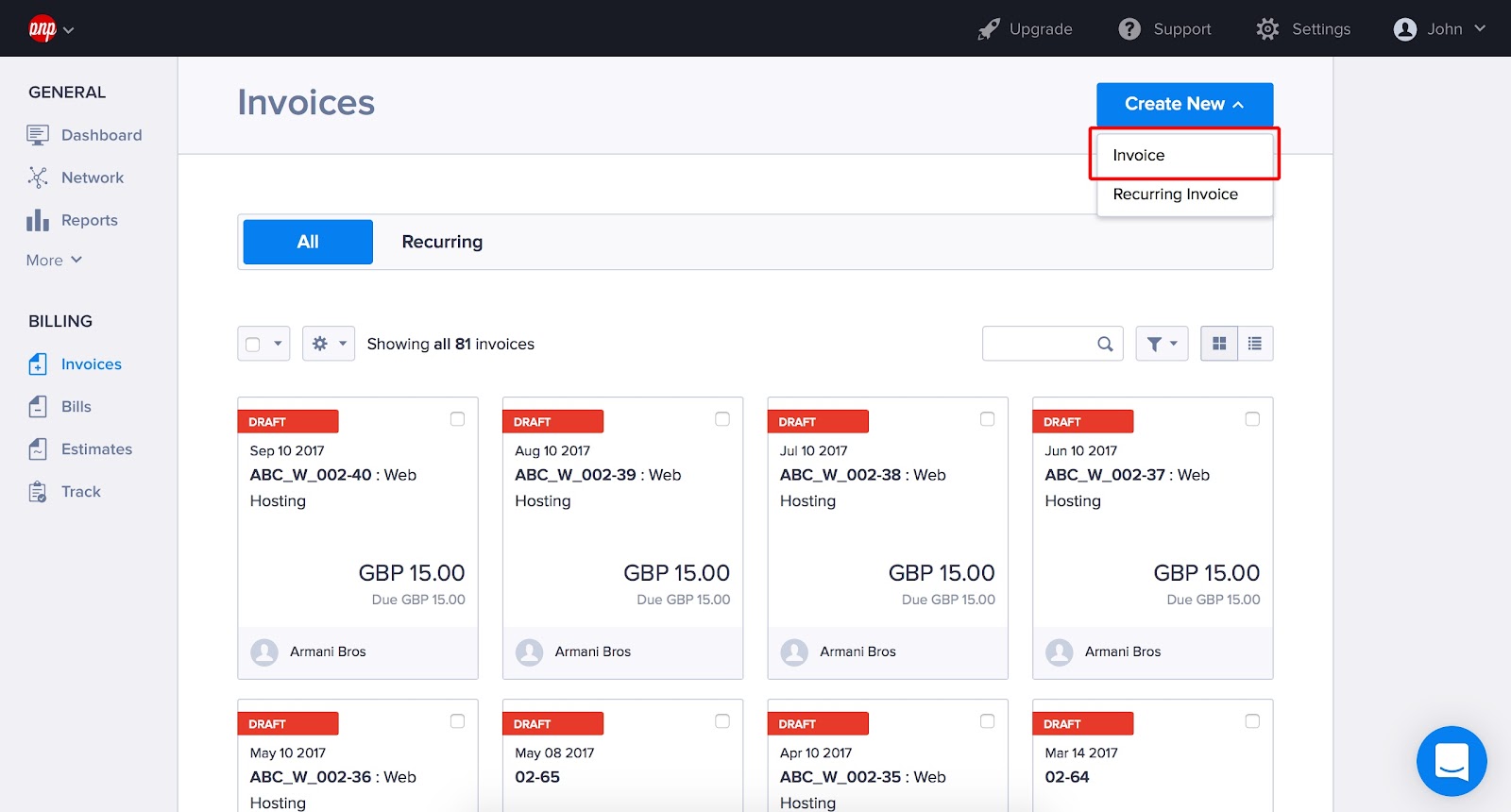Open the Upgrade link in top bar
Image resolution: width=1511 pixels, height=812 pixels.
point(1026,29)
